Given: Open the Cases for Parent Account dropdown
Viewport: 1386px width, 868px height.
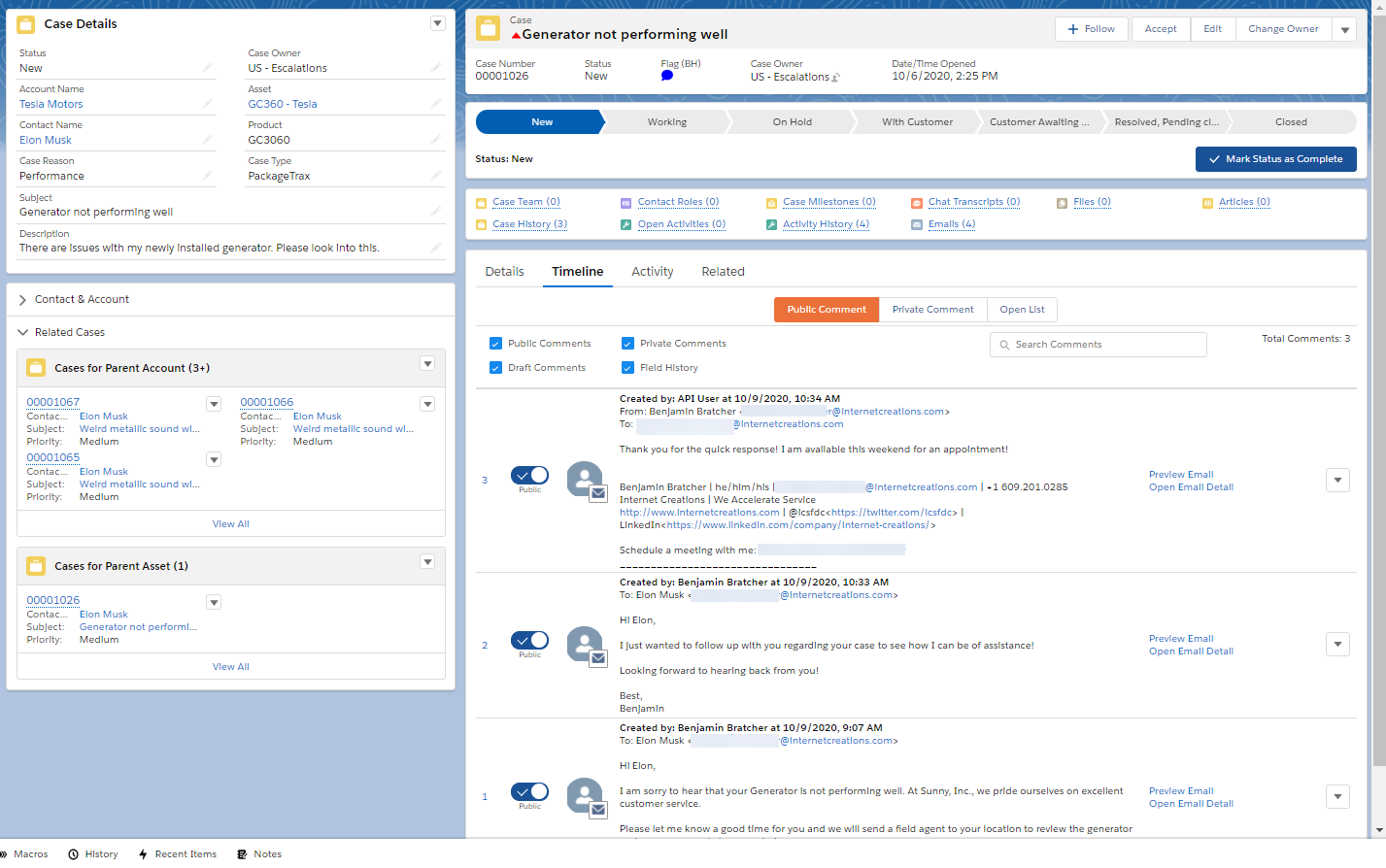Looking at the screenshot, I should [427, 364].
